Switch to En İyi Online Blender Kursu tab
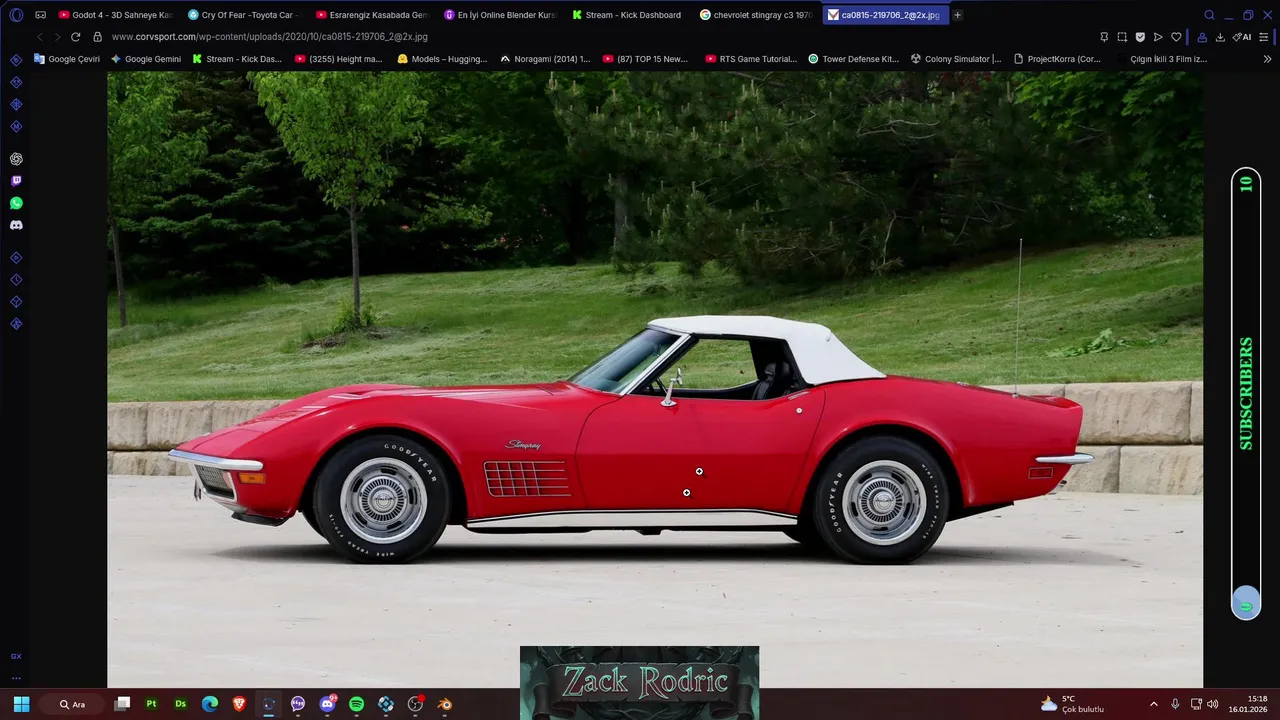The height and width of the screenshot is (720, 1280). click(500, 15)
